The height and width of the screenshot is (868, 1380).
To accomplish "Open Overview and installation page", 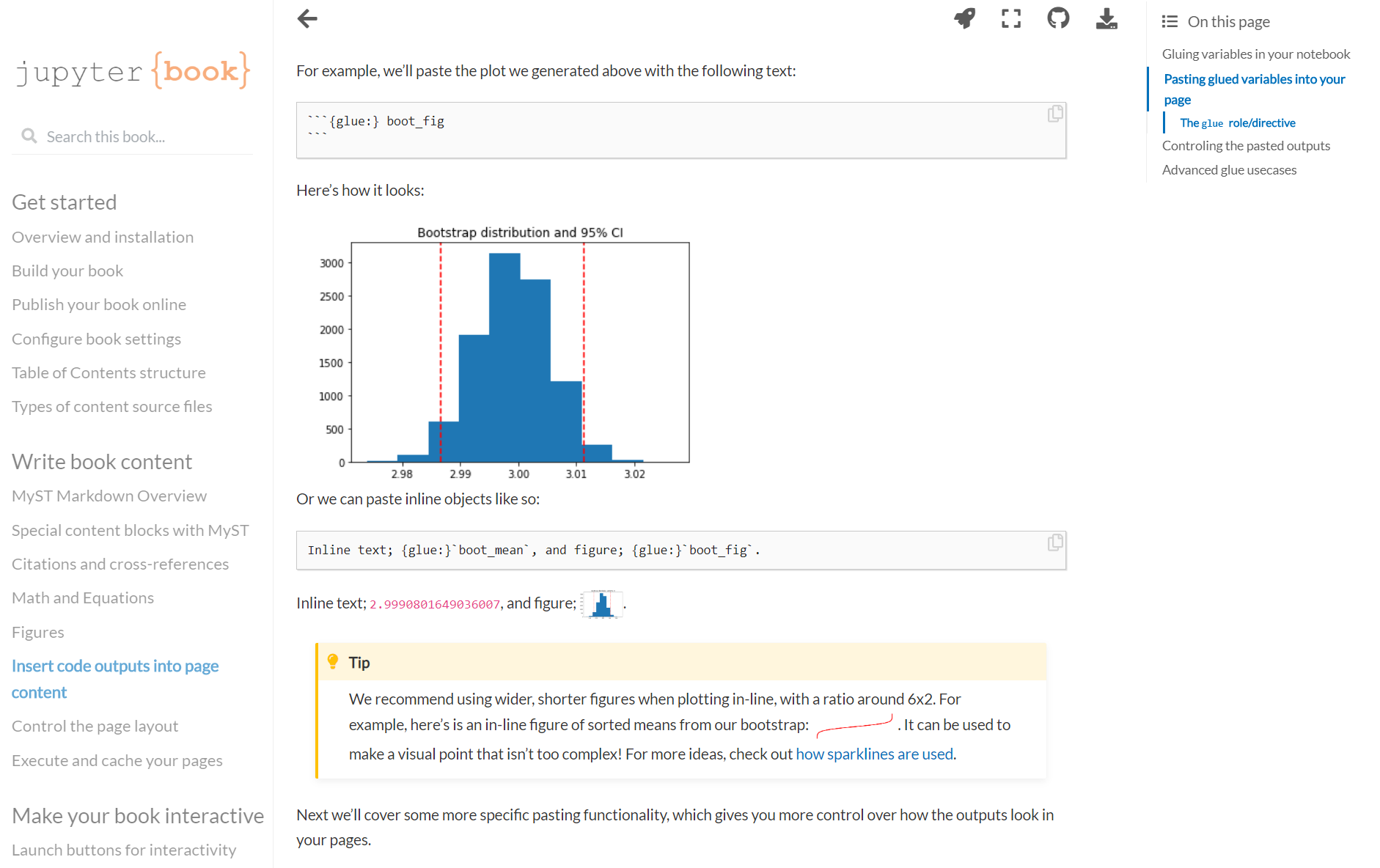I will [103, 237].
